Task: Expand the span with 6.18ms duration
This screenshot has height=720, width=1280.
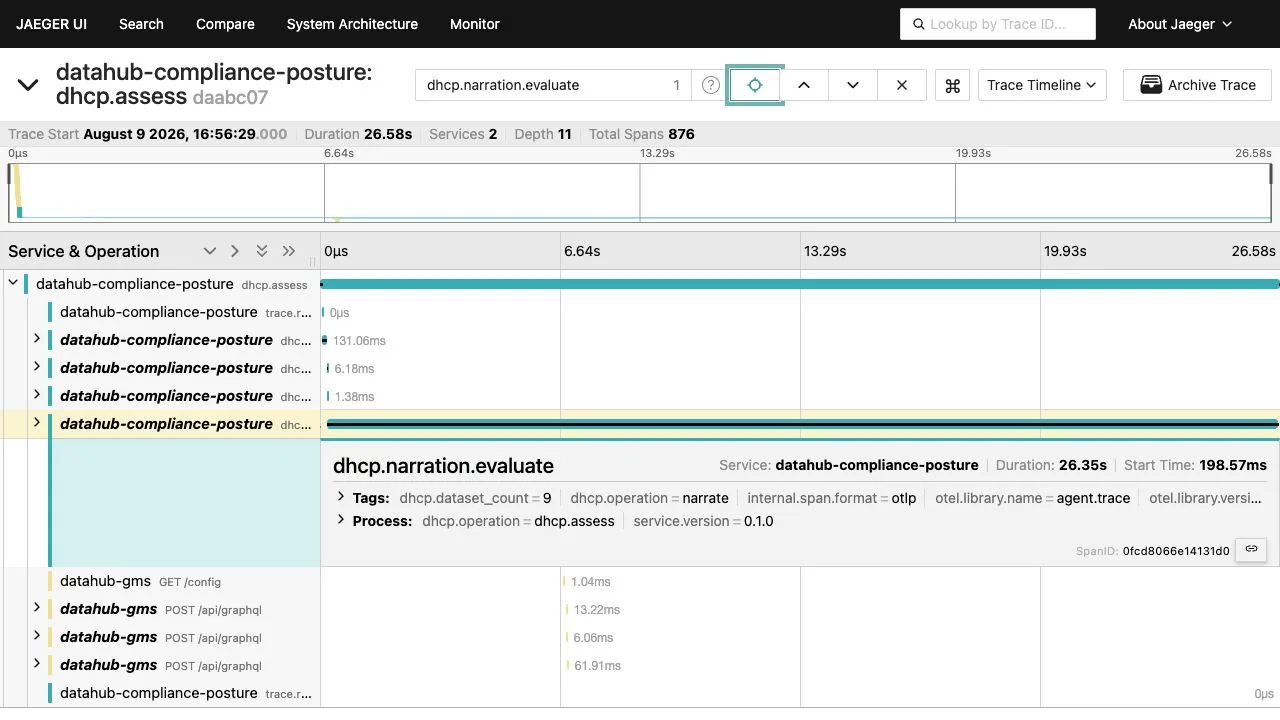Action: (37, 367)
